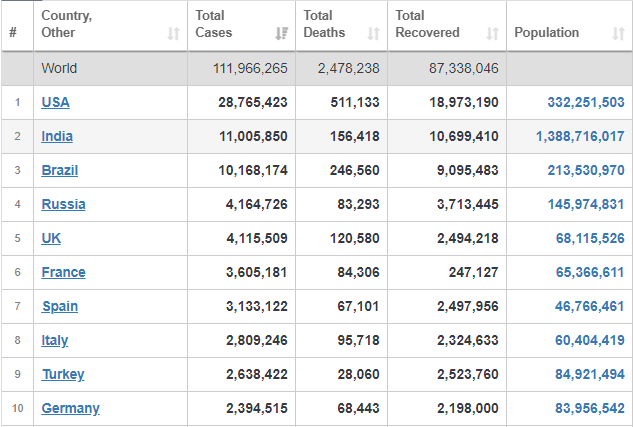Click the Total Cases header label
633x427 pixels.
[214, 24]
